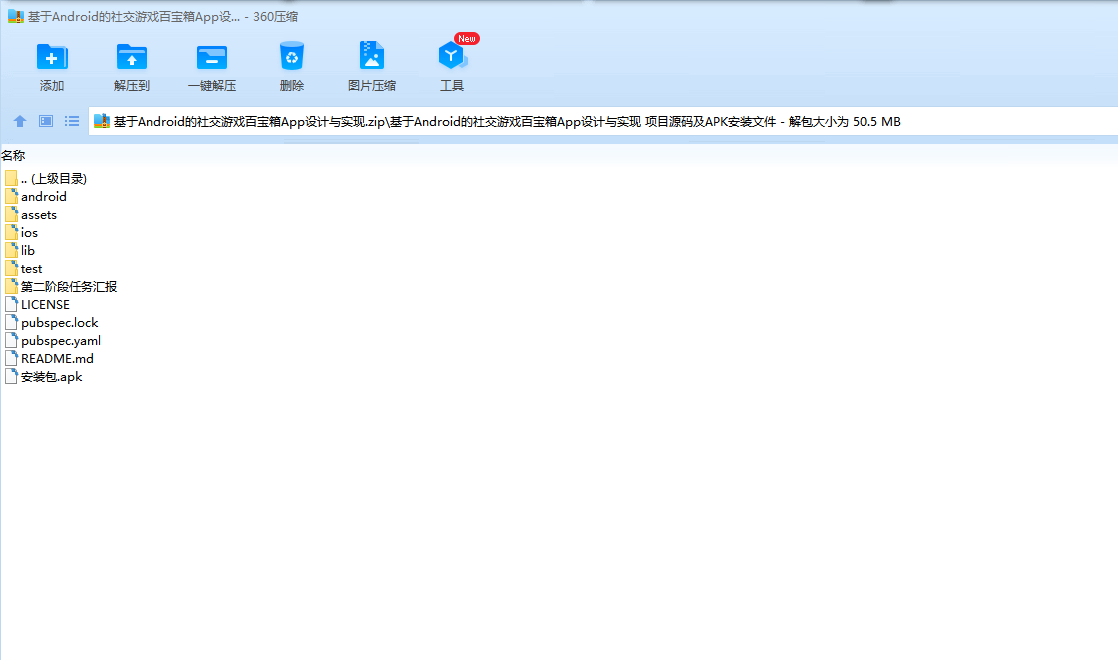Click the 解压到 (Extract to) icon
1118x660 pixels.
[131, 57]
